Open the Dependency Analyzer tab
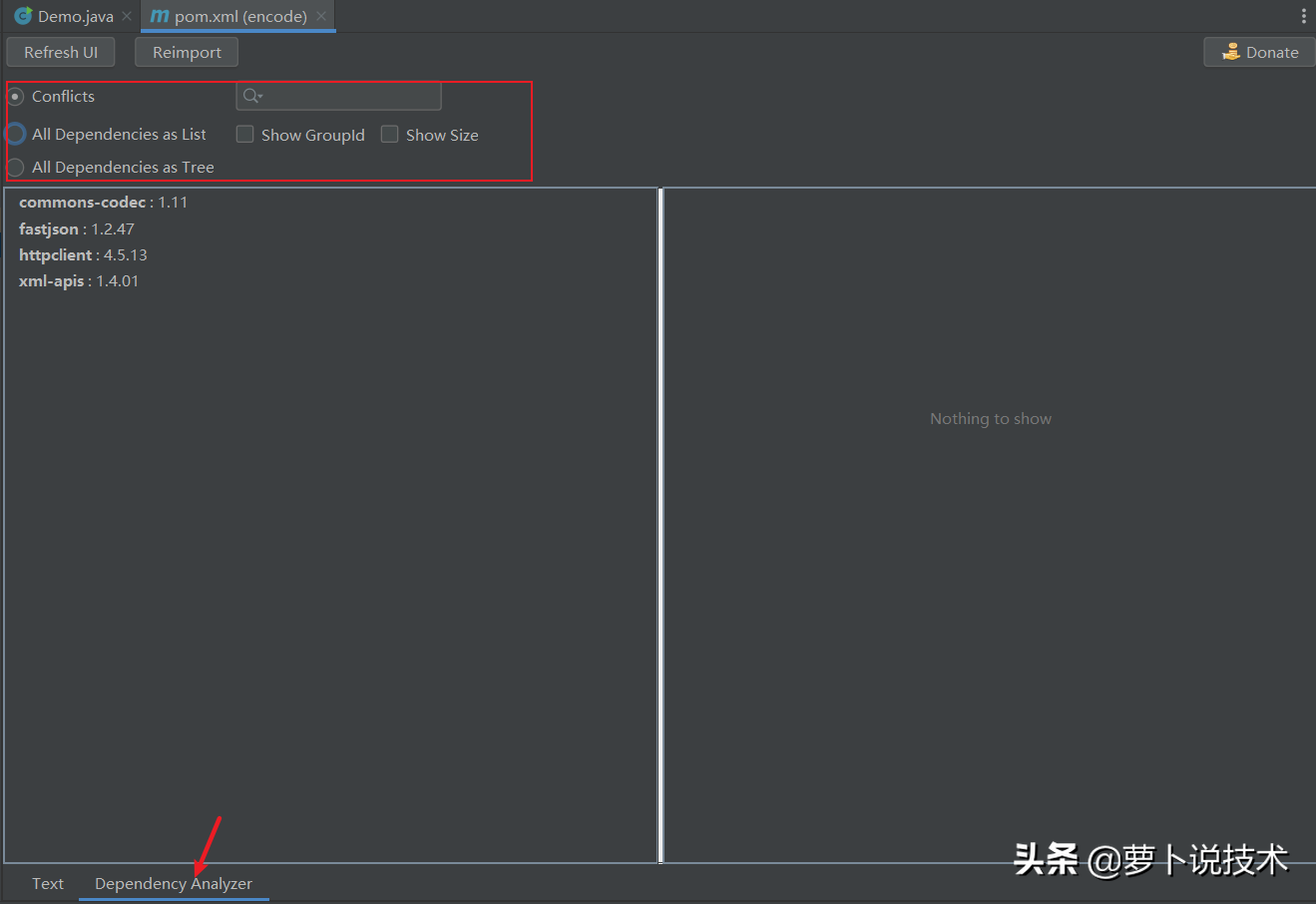 click(x=174, y=883)
